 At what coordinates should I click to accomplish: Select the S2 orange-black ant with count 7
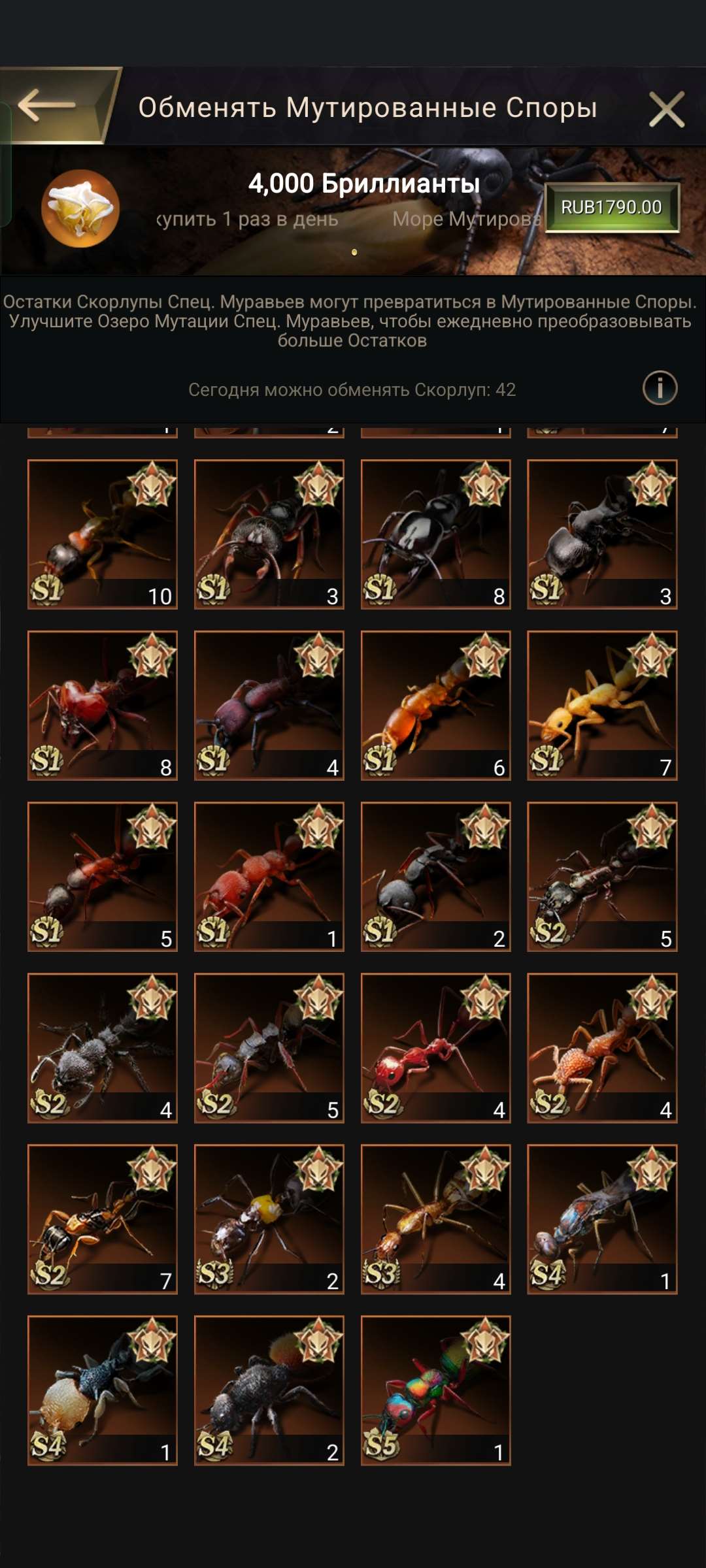103,1219
